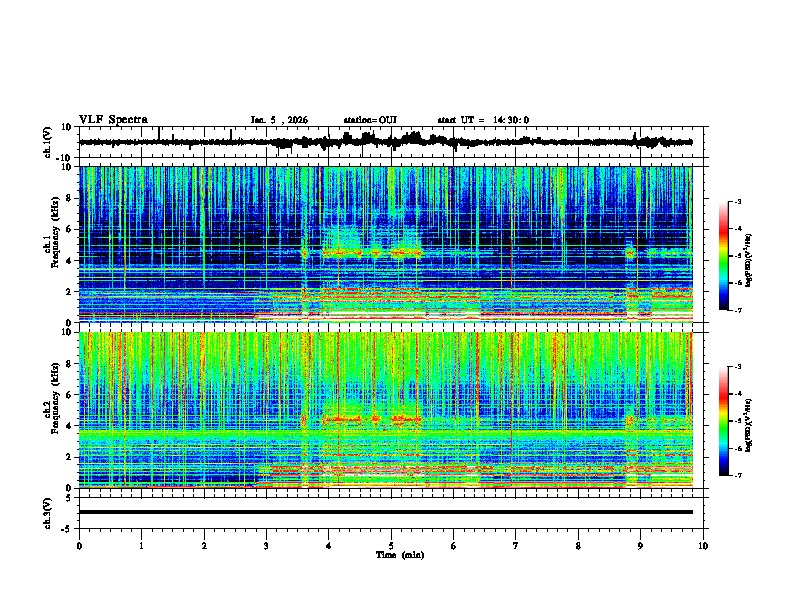Viewport: 792px width, 612px height.
Task: Click the ch.2 color bar log(PSD) label
Action: point(749,425)
